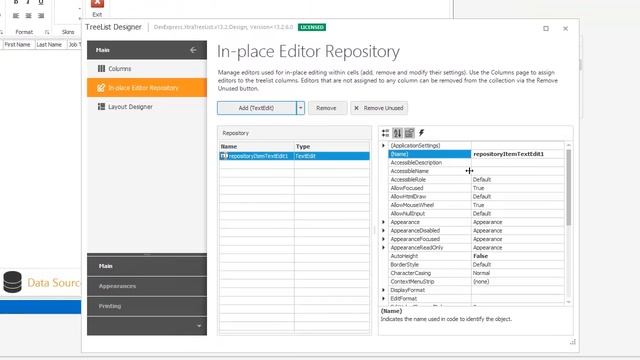Expand the DisplayFormat property node

[383, 290]
